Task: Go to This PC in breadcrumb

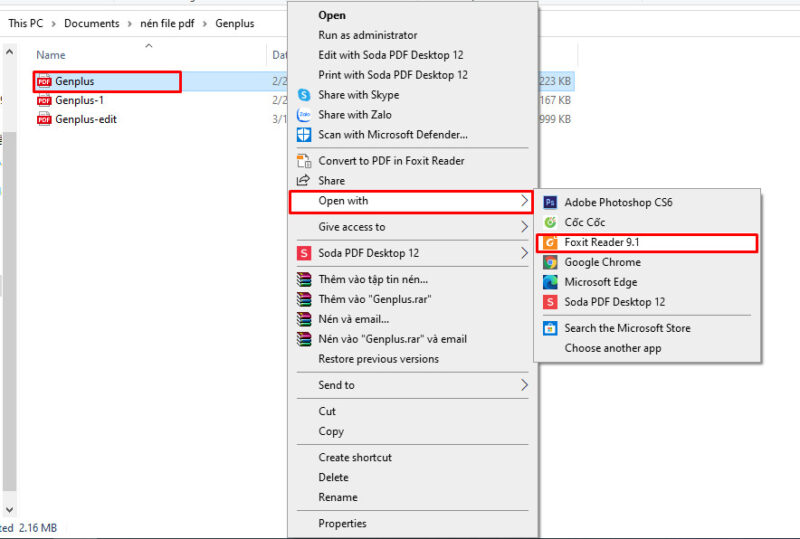Action: point(26,23)
